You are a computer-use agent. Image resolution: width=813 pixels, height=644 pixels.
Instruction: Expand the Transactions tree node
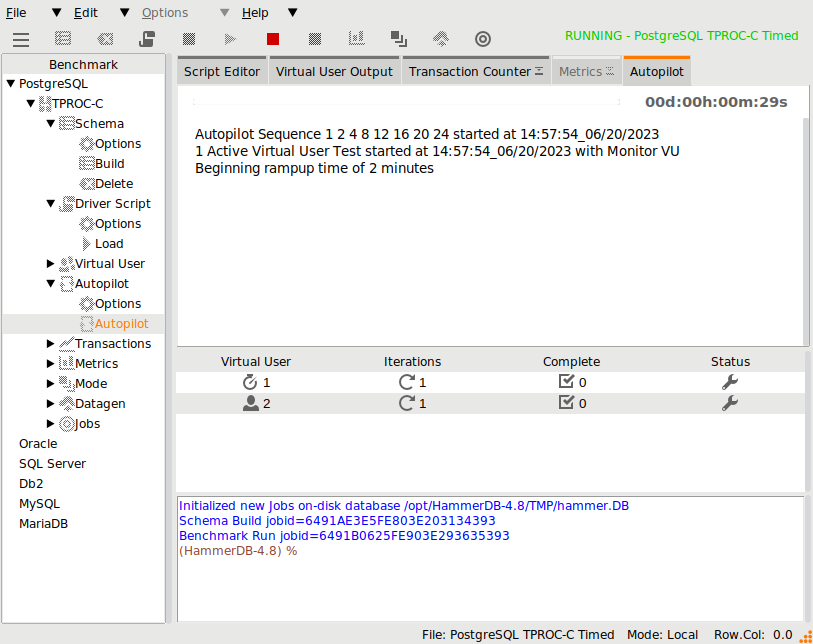[50, 343]
